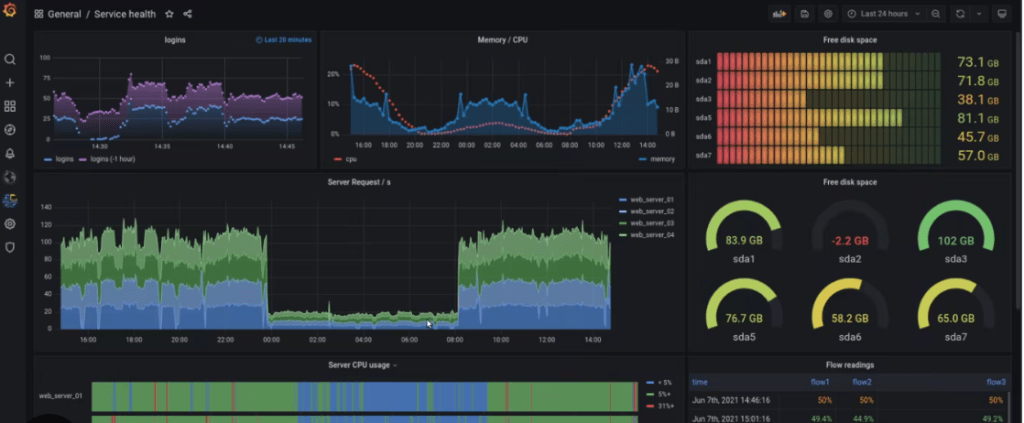Open the Alerting bell icon
1024x423 pixels.
[10, 154]
